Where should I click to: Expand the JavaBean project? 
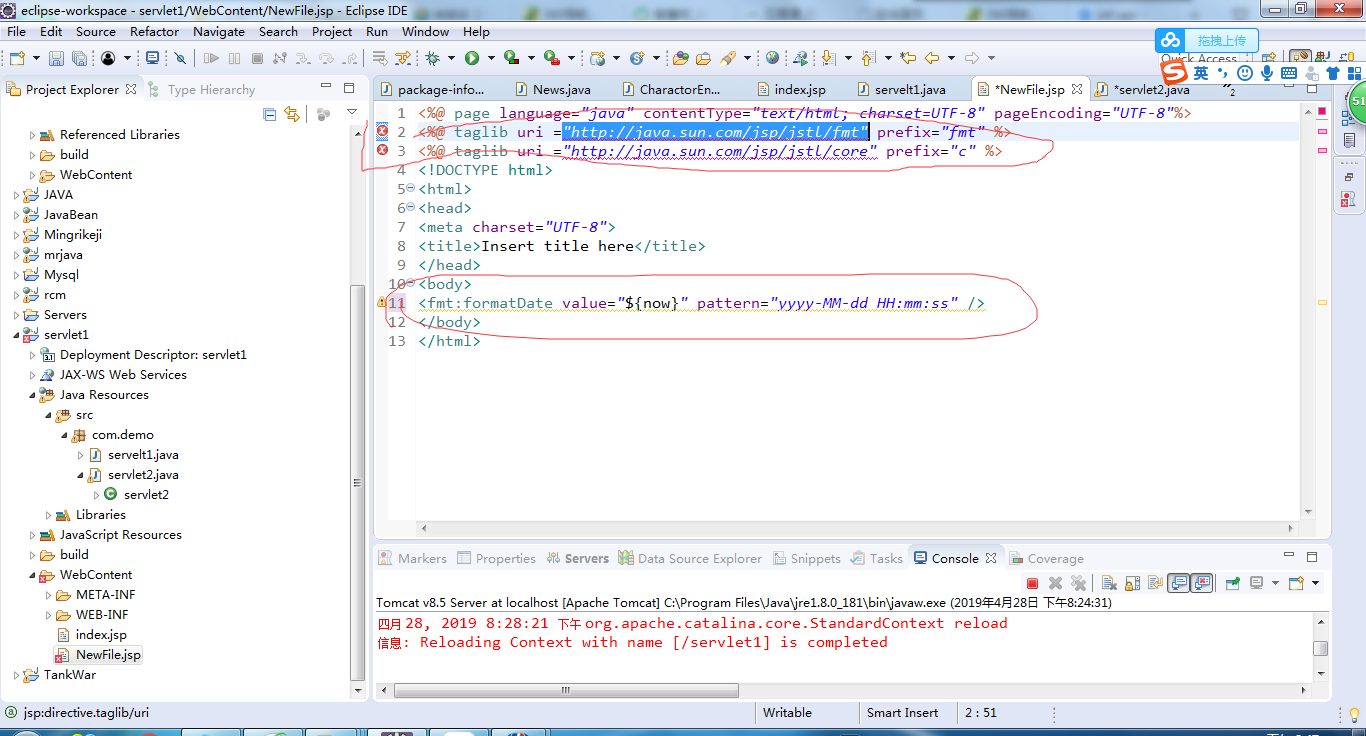16,215
